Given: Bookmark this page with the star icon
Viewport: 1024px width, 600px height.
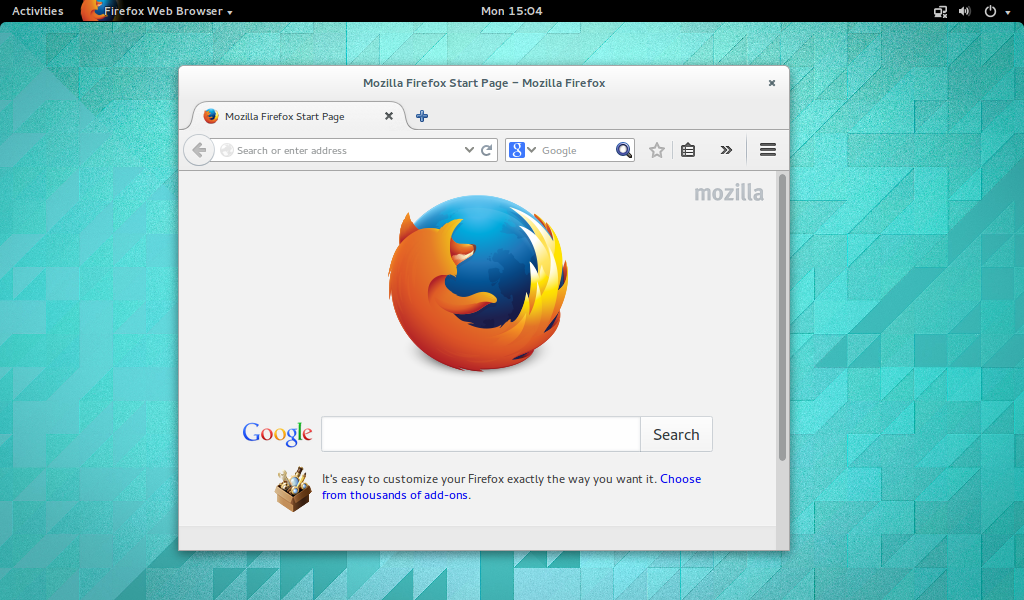Looking at the screenshot, I should click(x=657, y=150).
